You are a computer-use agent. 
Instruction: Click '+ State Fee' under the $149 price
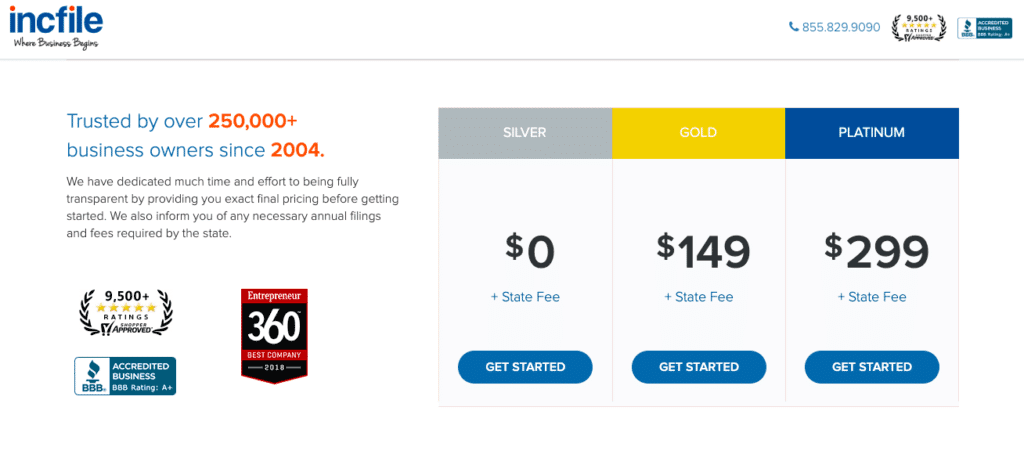coord(699,297)
